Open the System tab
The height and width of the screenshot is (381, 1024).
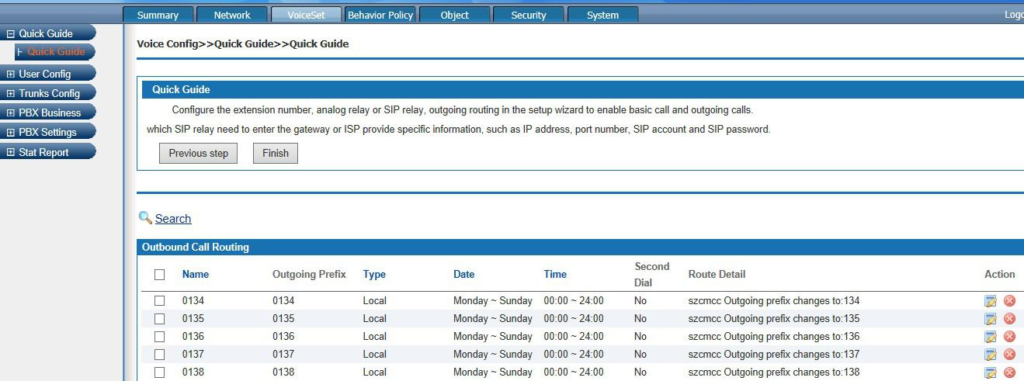[x=602, y=15]
